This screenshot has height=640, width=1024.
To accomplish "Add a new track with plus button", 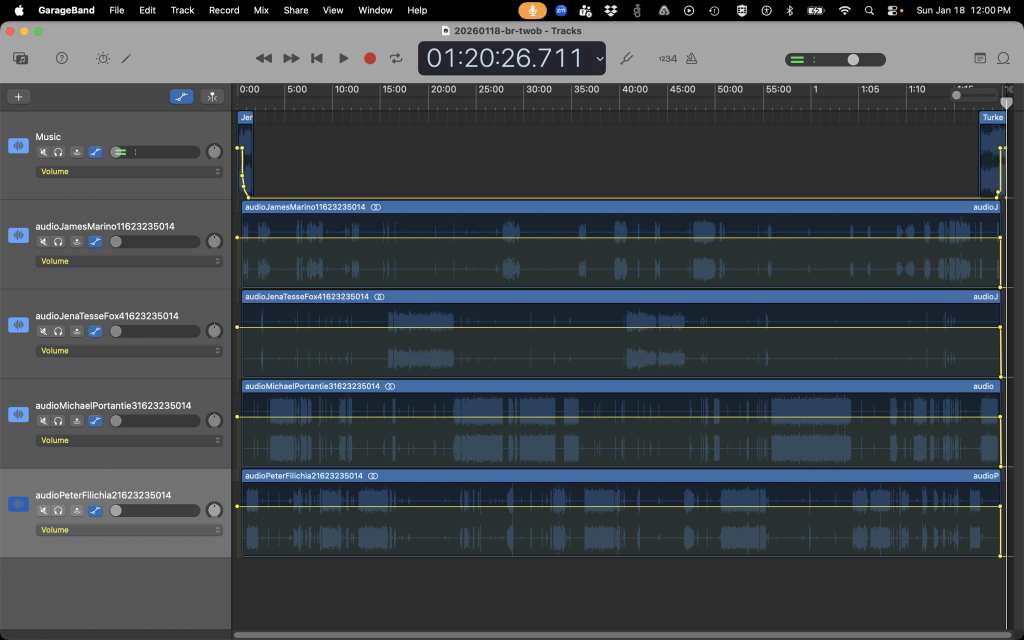I will click(18, 97).
